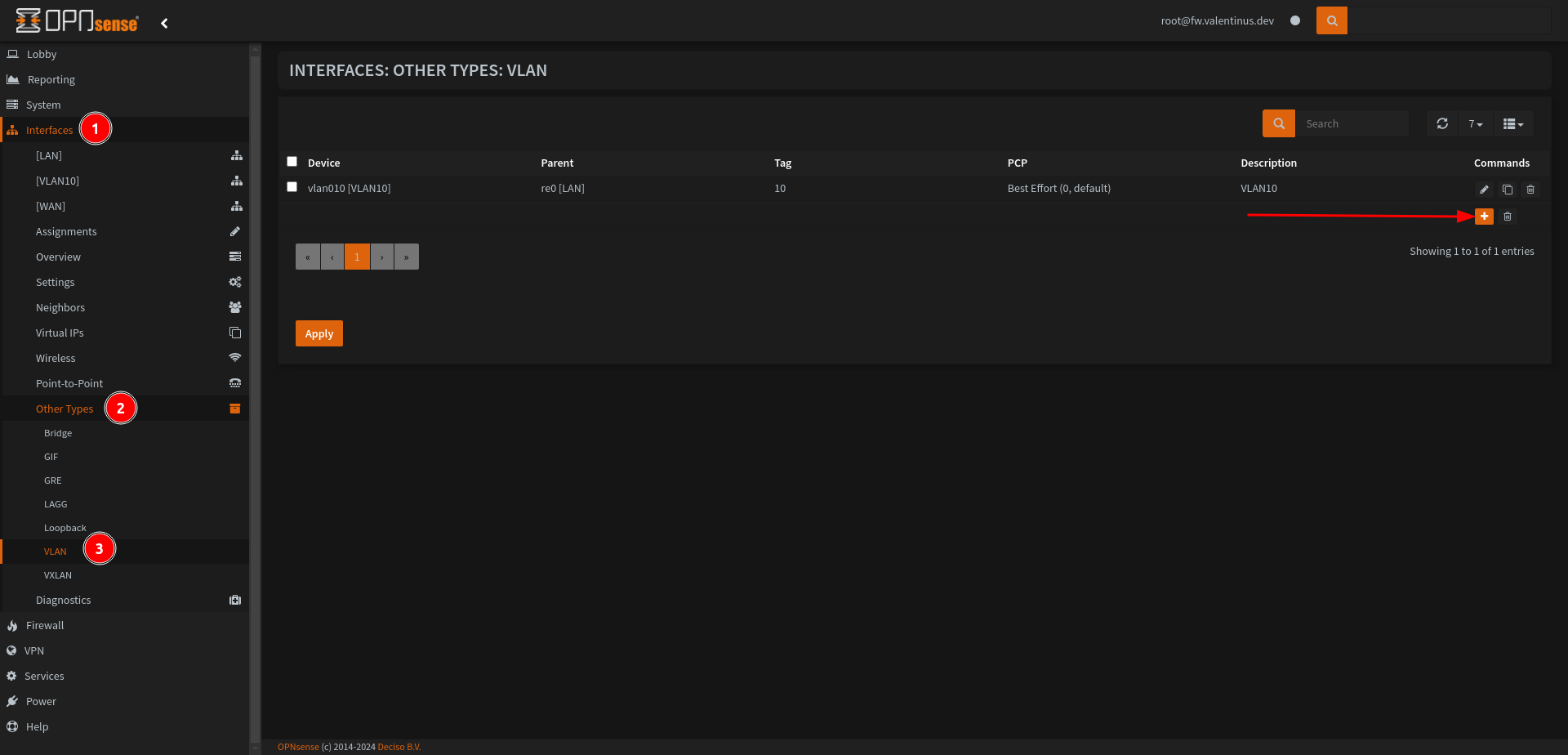Collapse the sidebar with chevron arrow
Screen dimensions: 1568x755
coord(164,23)
